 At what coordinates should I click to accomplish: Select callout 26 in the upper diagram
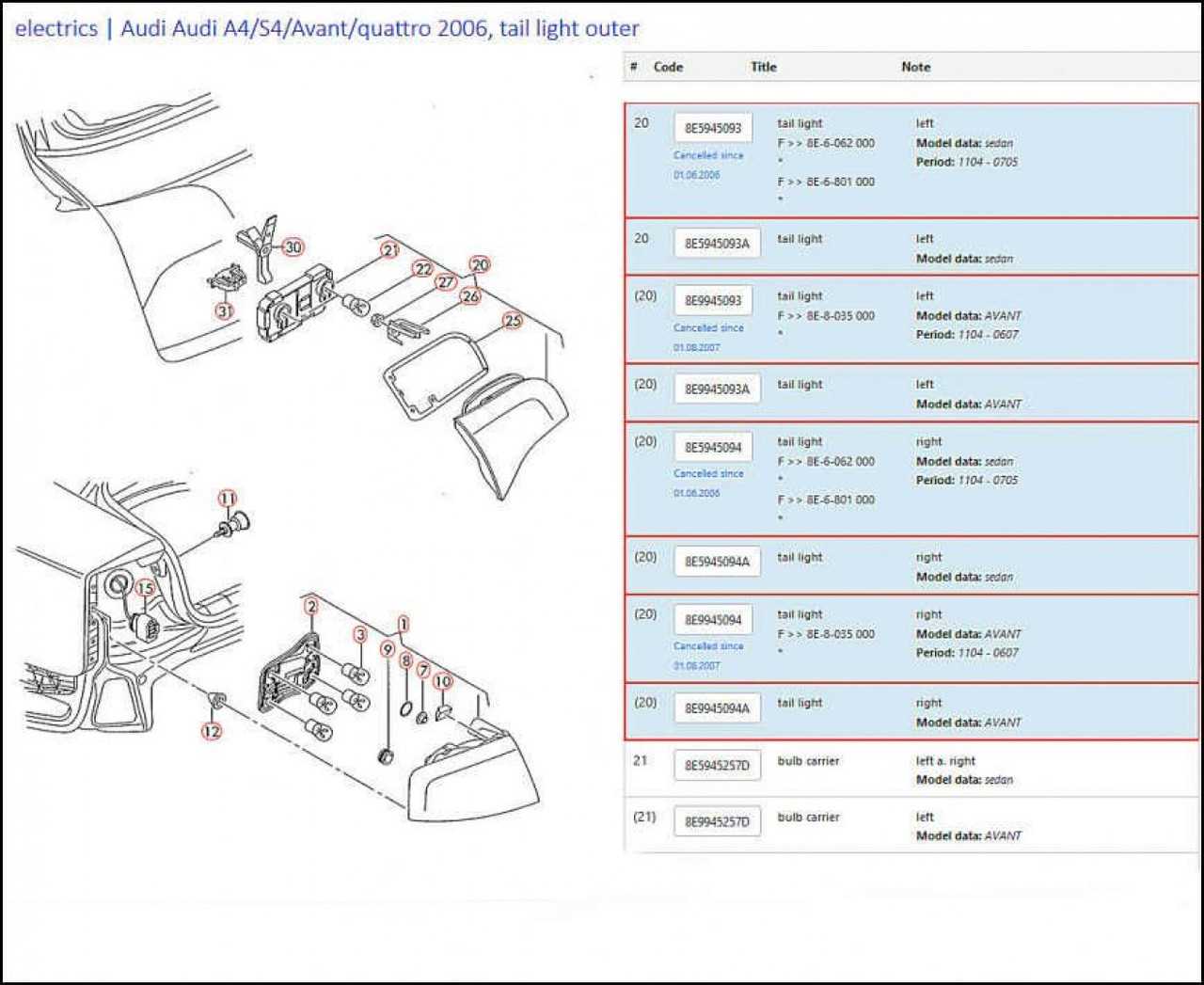469,296
